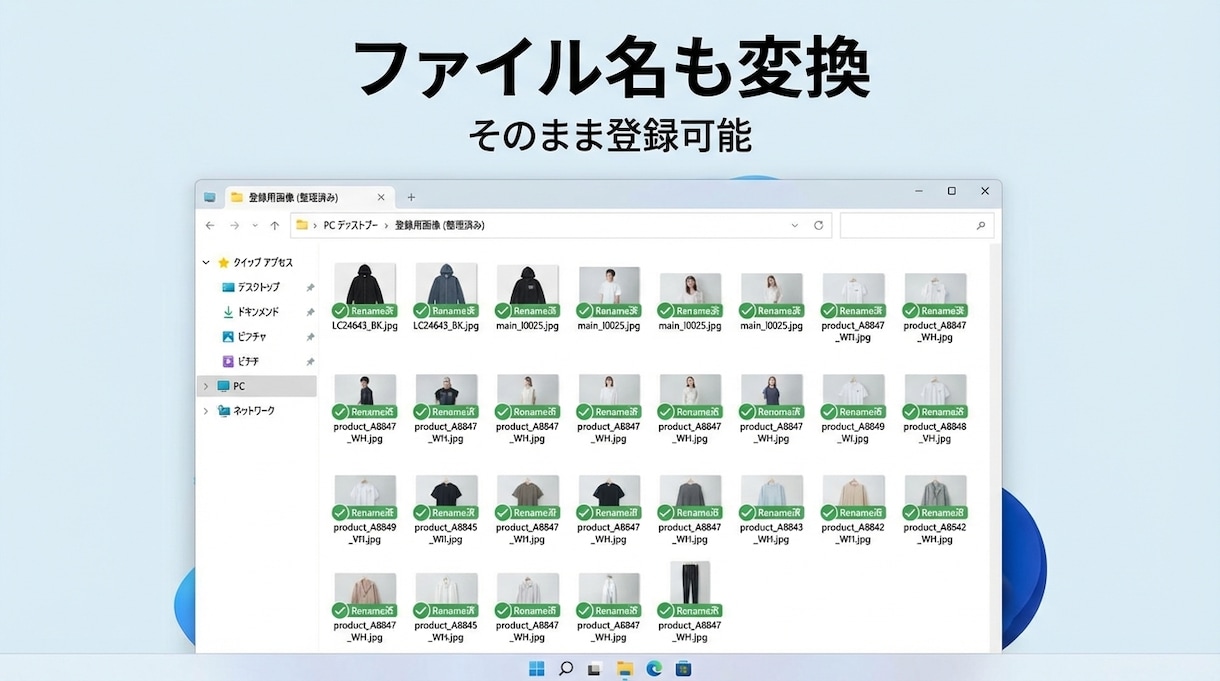Select the light blue sweater product_A8843 thumbnail

772,497
